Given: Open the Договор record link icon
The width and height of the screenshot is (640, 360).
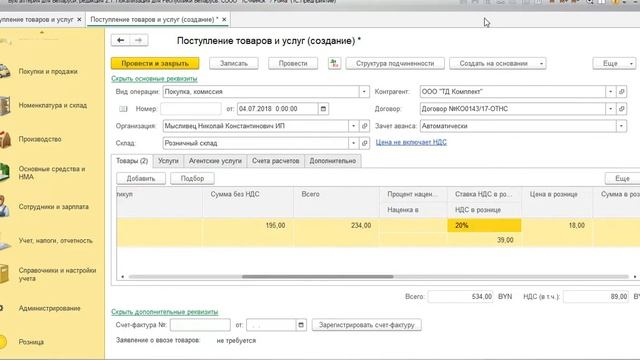Looking at the screenshot, I should click(x=622, y=109).
